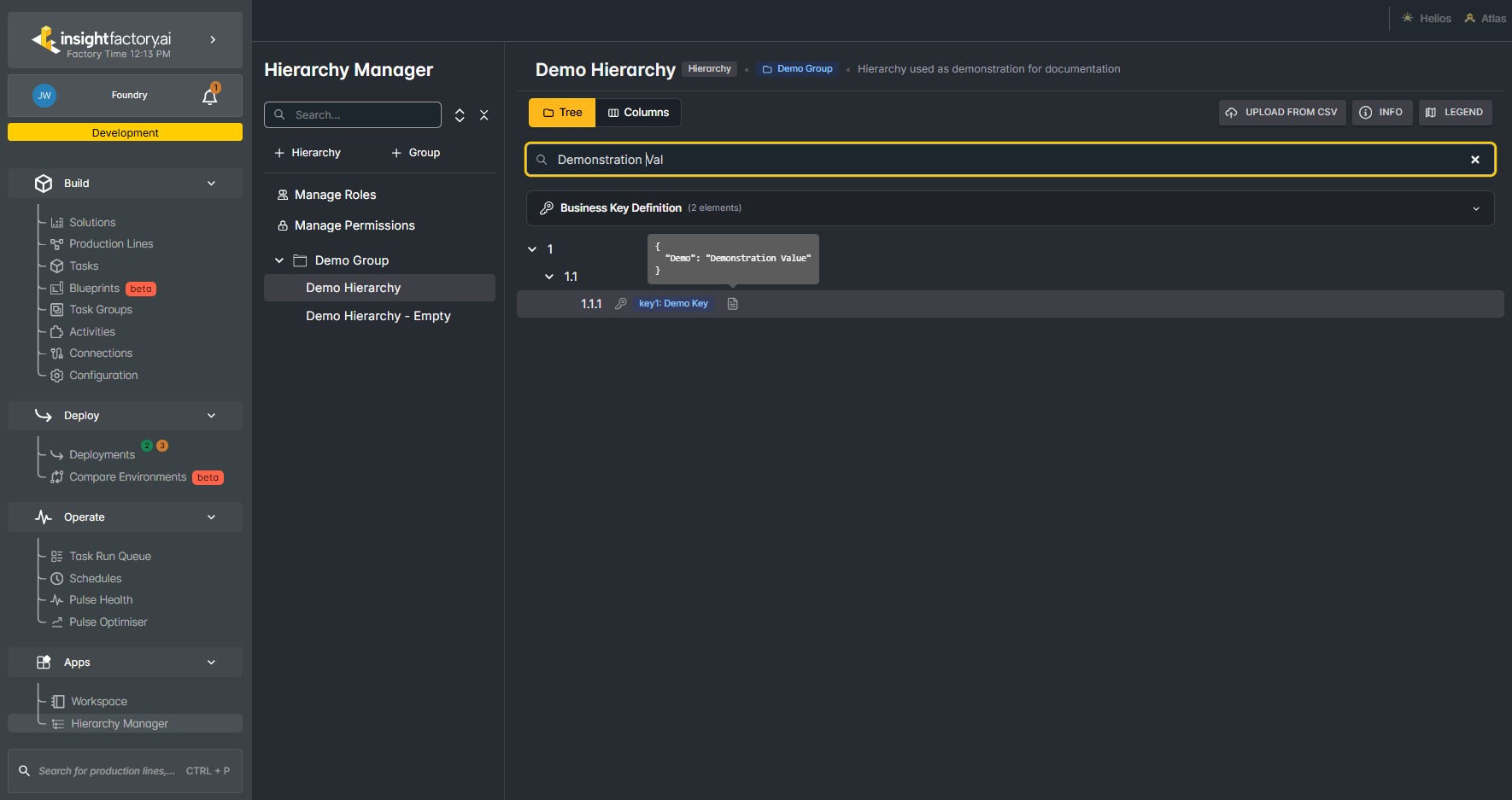The height and width of the screenshot is (800, 1512).
Task: Click the Hierarchy badge next to title
Action: pyautogui.click(x=710, y=69)
